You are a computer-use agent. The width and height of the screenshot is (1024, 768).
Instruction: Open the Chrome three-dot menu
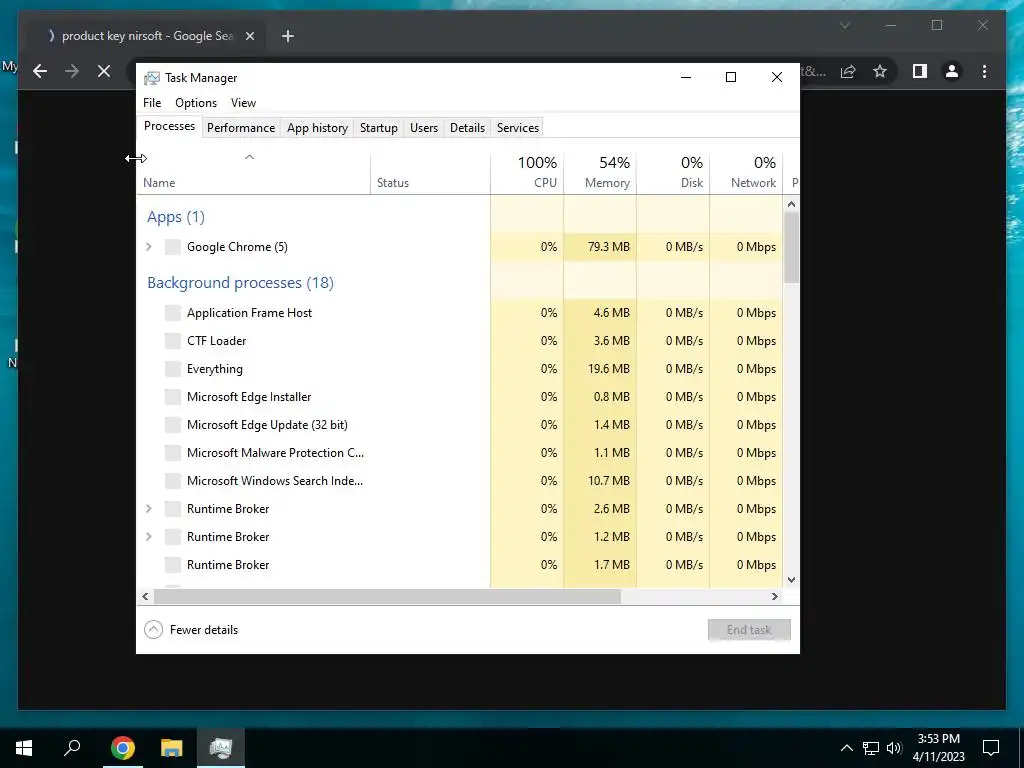click(x=984, y=71)
